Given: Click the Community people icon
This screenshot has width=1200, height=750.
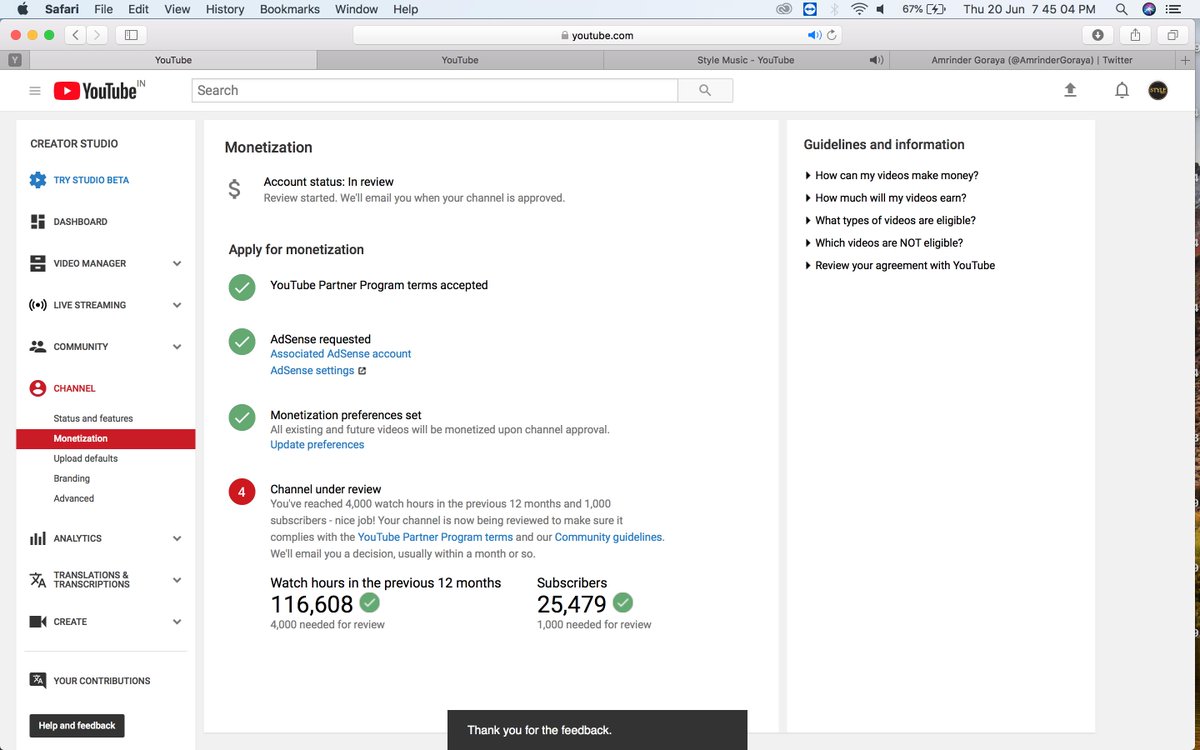Looking at the screenshot, I should pos(38,347).
